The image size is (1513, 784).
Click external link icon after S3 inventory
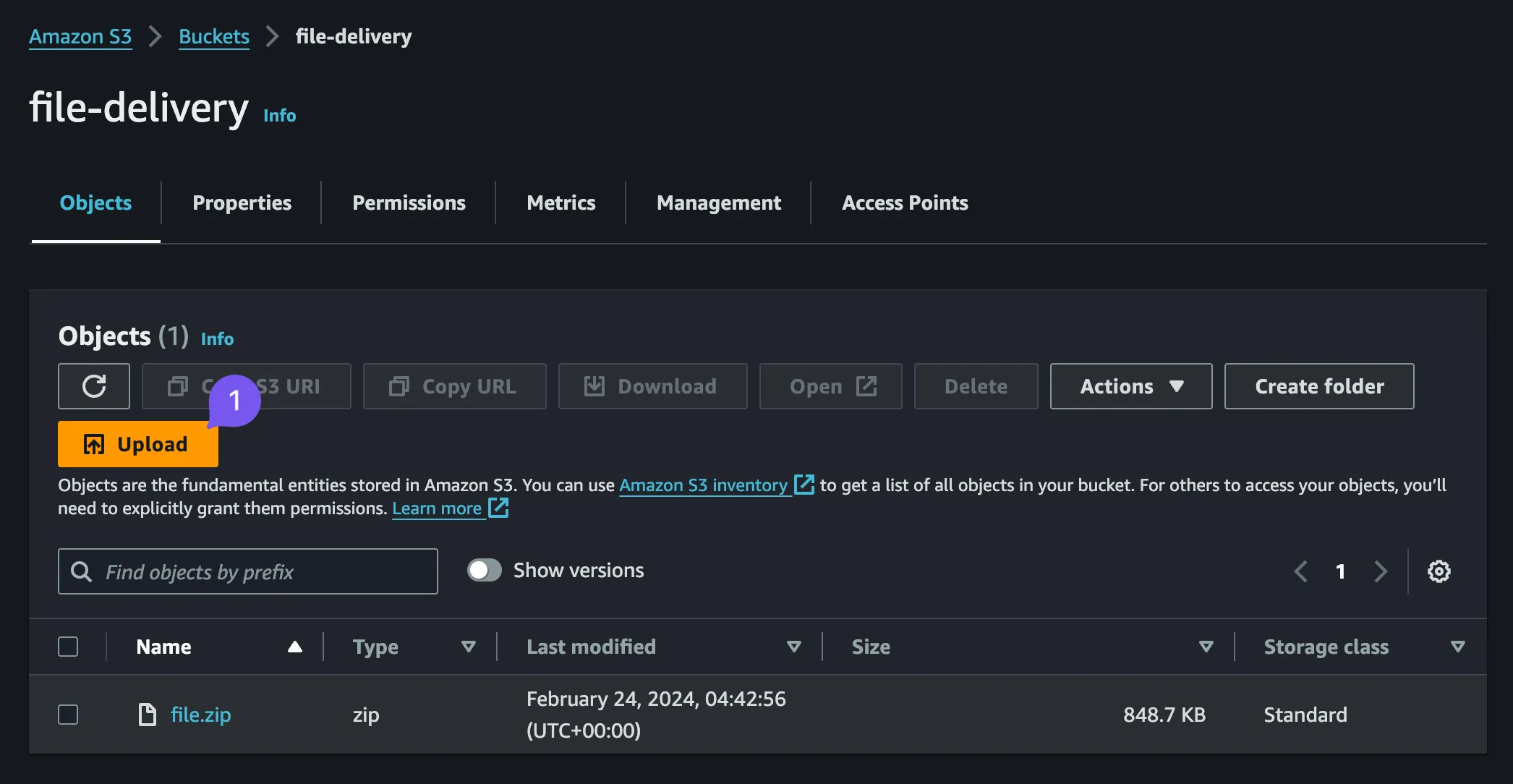tap(804, 485)
